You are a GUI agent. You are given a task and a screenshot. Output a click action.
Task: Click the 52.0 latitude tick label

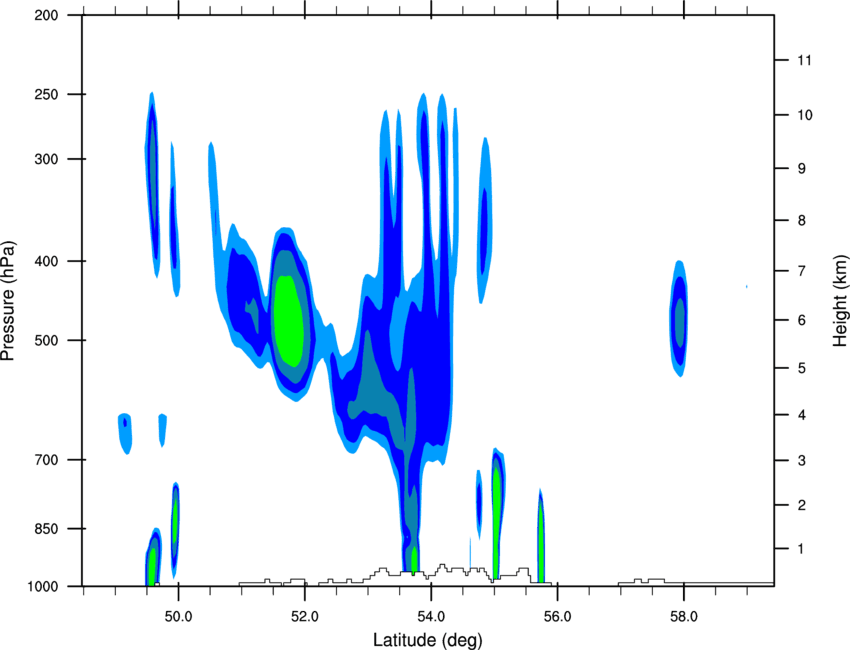[305, 617]
